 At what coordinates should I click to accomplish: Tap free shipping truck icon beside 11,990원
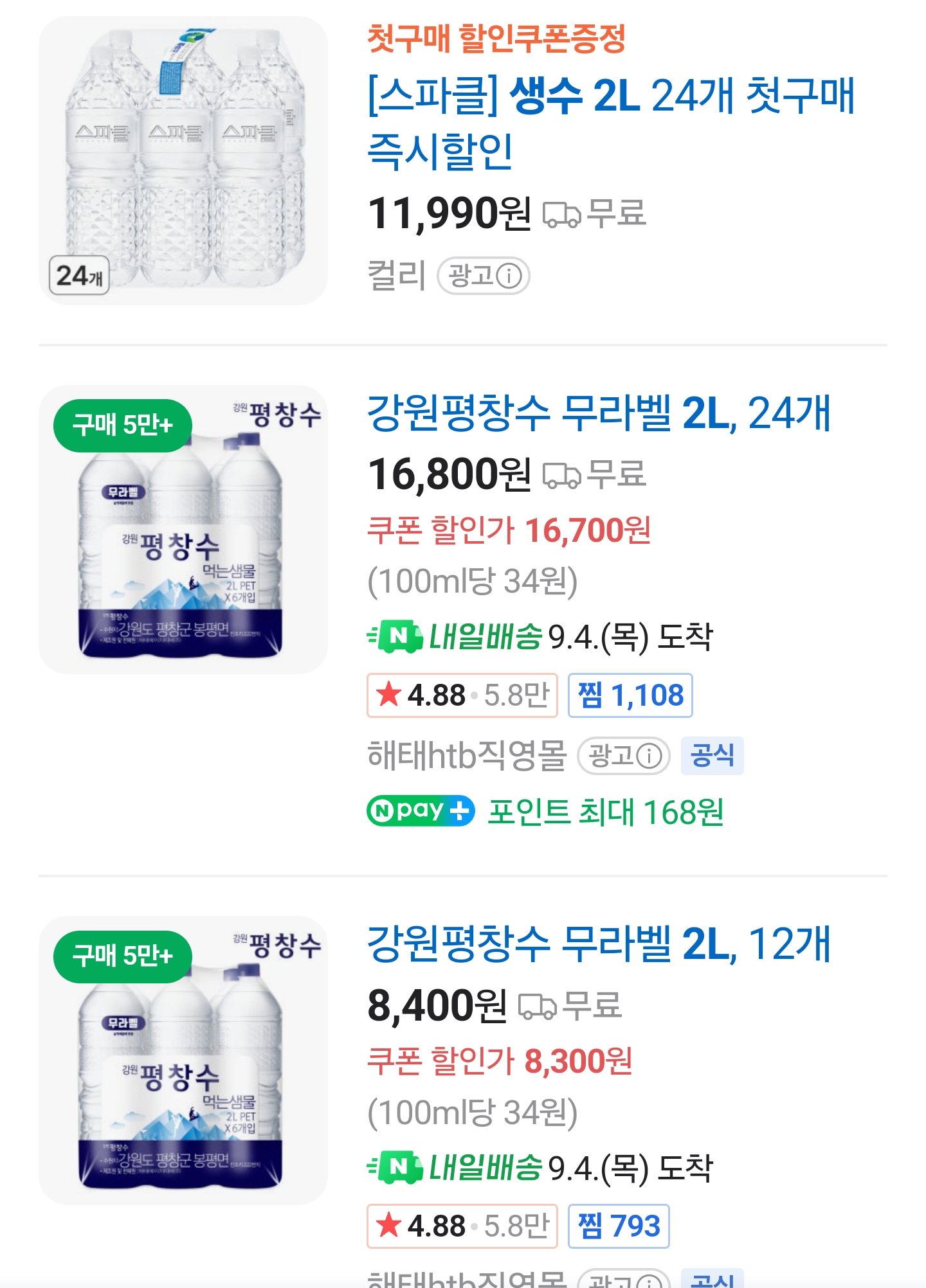point(561,215)
